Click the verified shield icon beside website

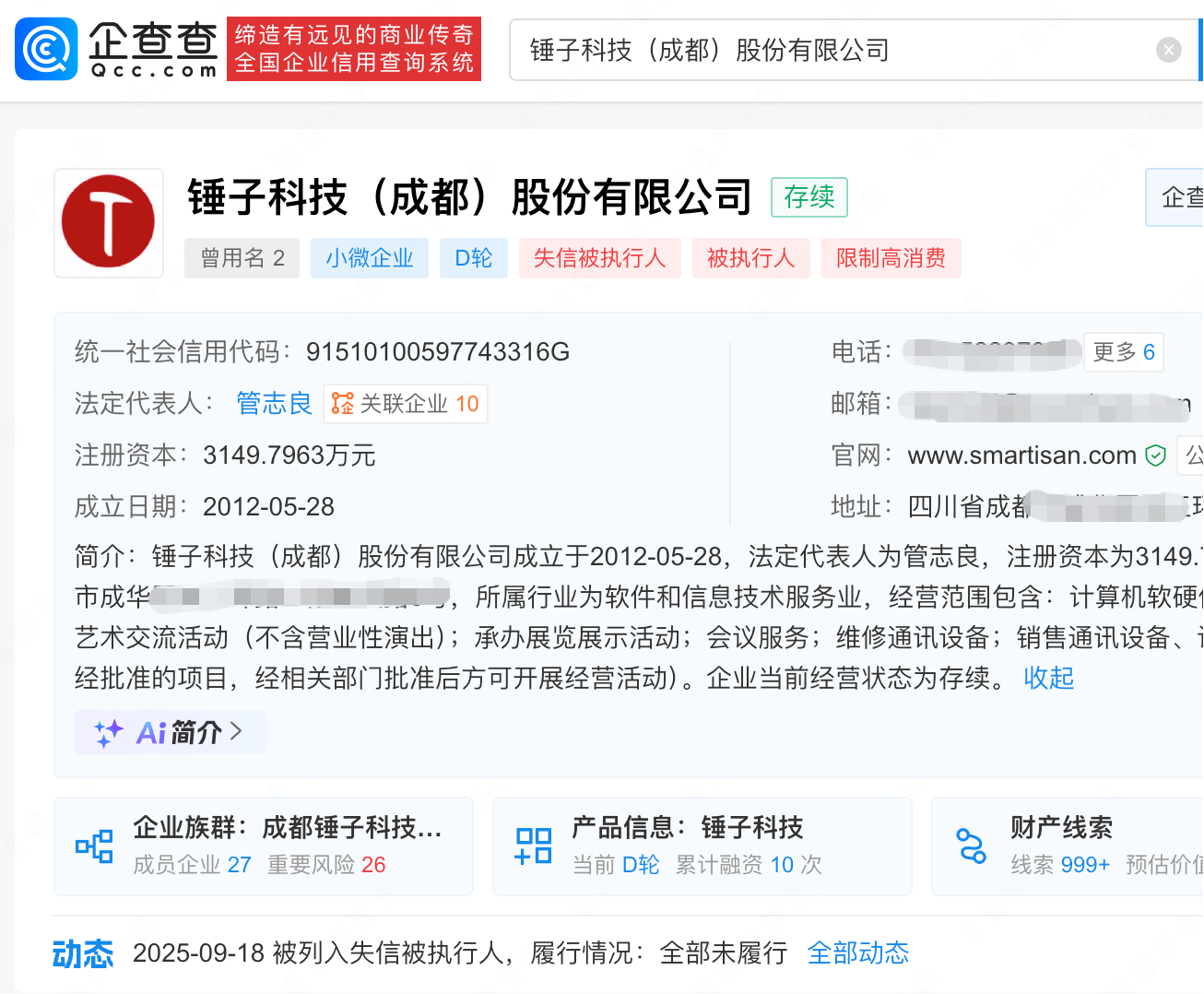point(1155,456)
